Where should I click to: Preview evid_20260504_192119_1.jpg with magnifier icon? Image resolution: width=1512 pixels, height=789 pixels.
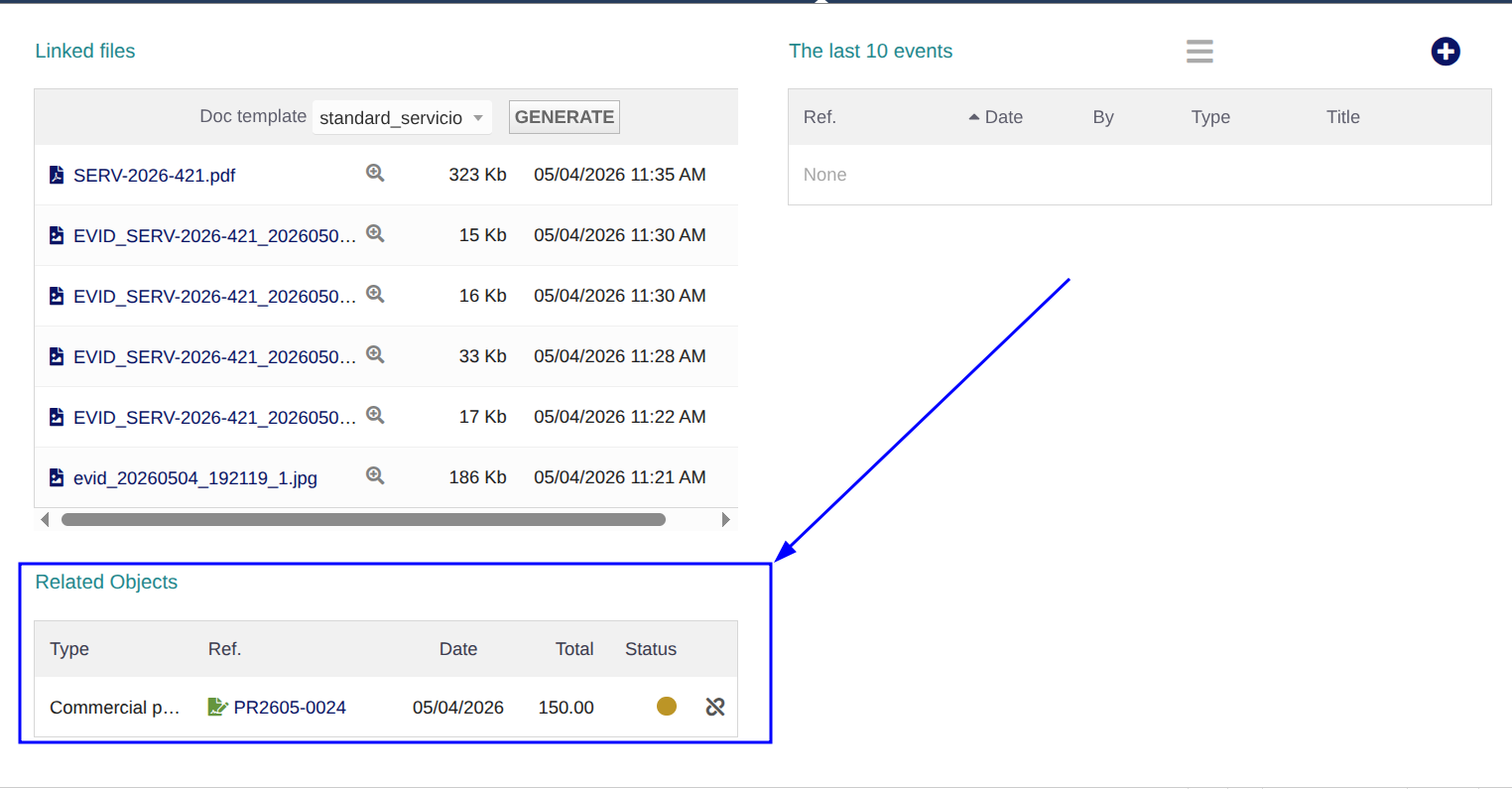[x=375, y=475]
